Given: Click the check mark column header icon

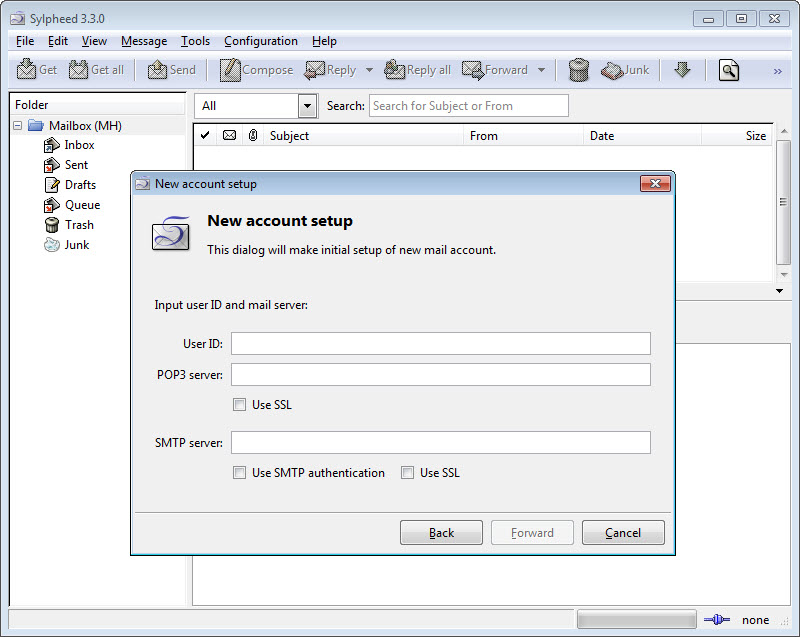Looking at the screenshot, I should 205,135.
